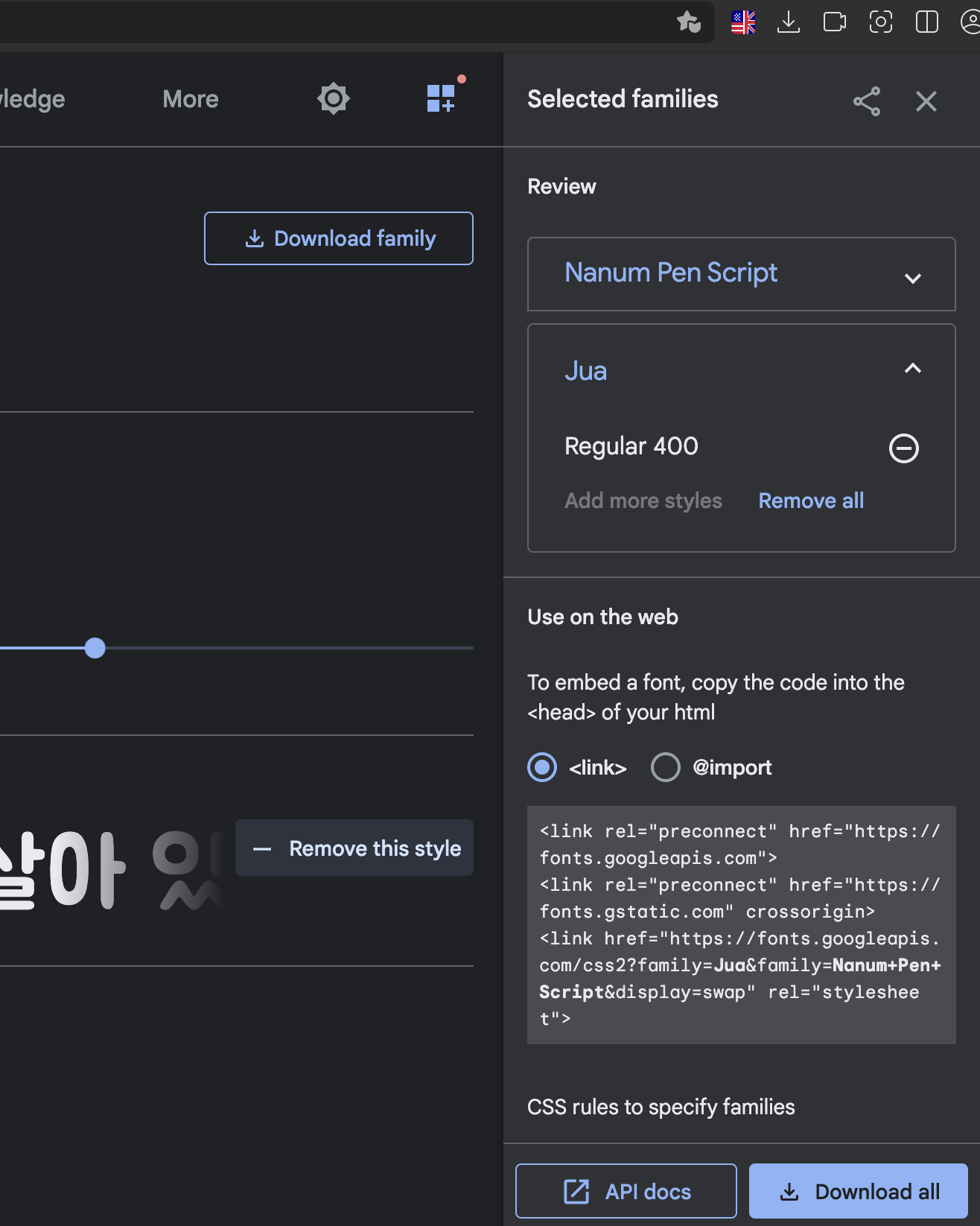The image size is (980, 1226).
Task: Select the @import embed option
Action: 666,767
